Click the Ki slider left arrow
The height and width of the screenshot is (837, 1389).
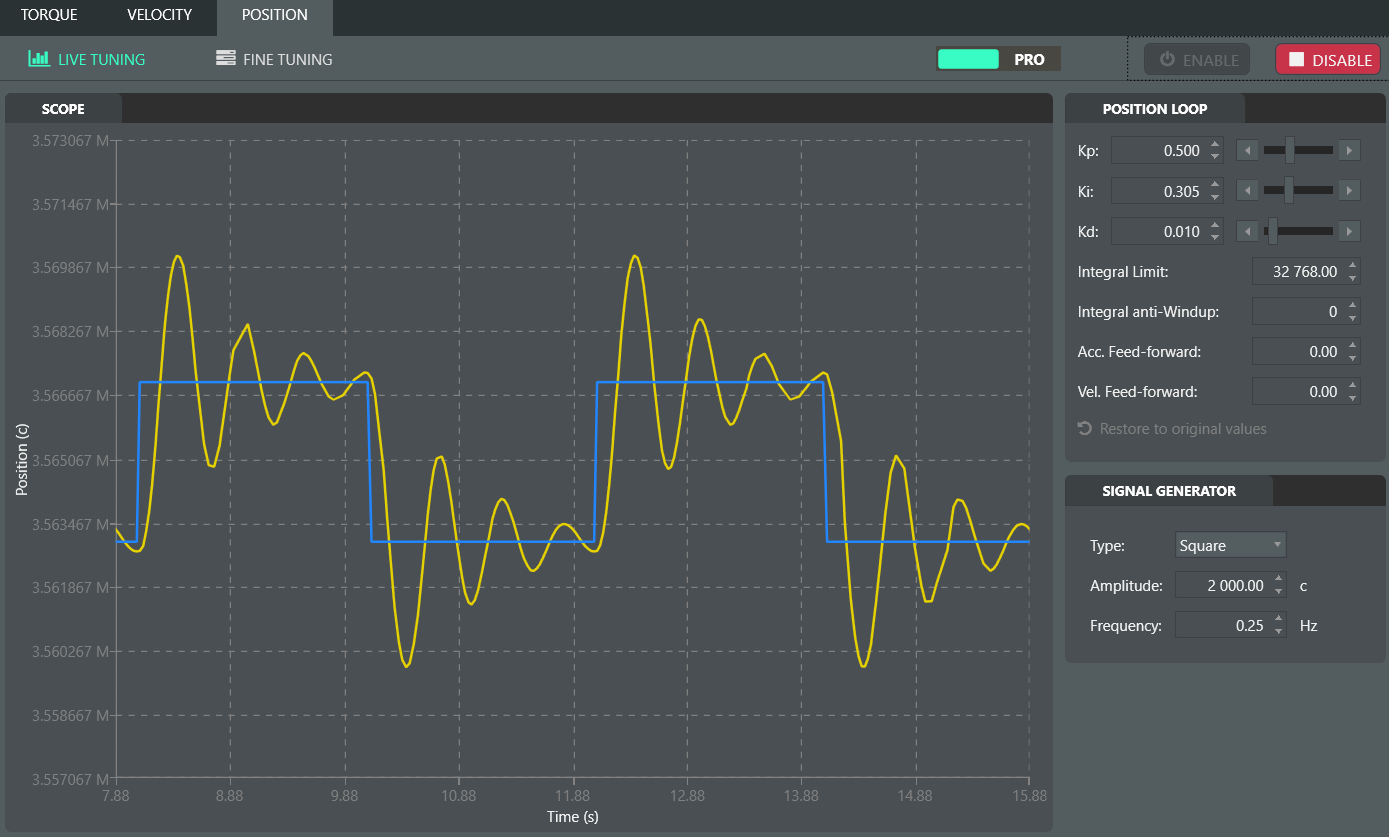(x=1248, y=190)
